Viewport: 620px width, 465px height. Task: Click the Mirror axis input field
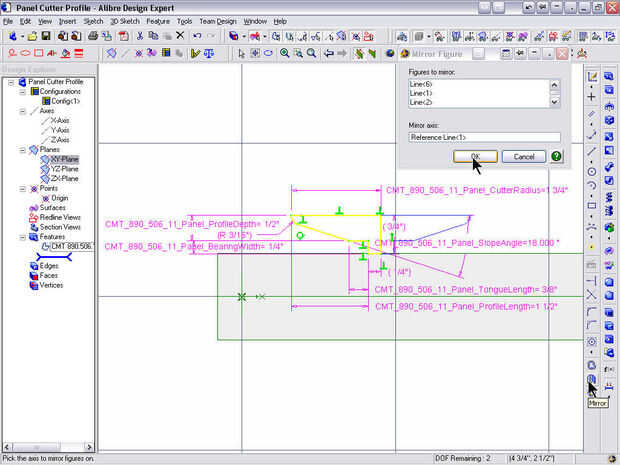click(484, 136)
